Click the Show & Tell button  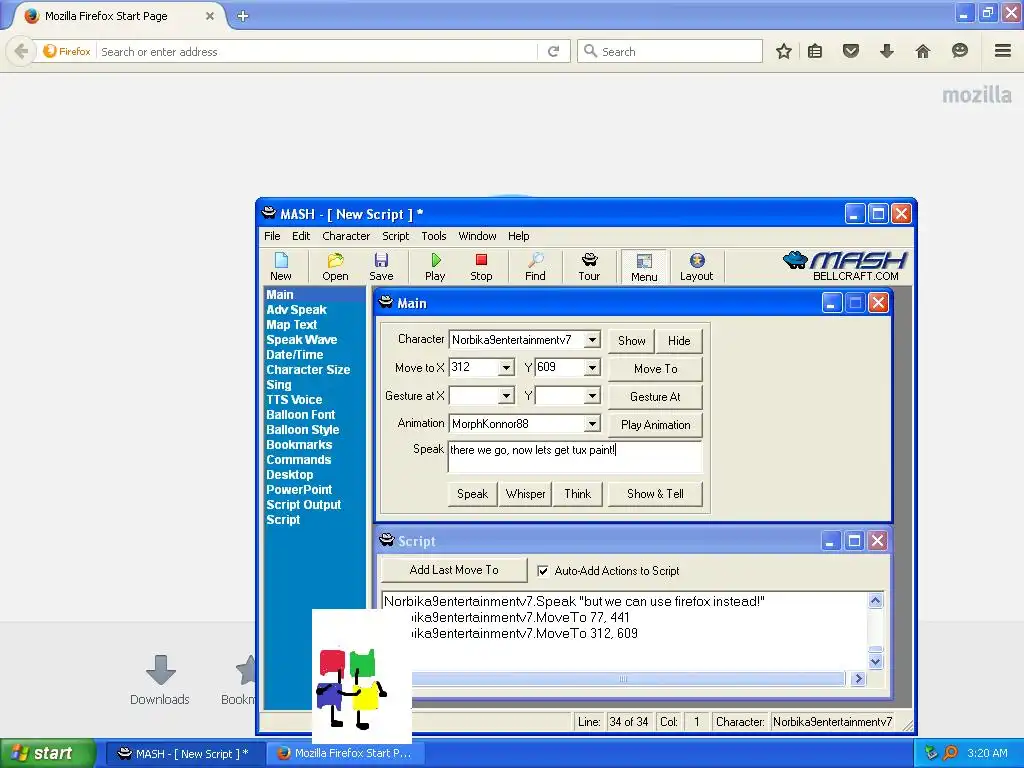656,494
